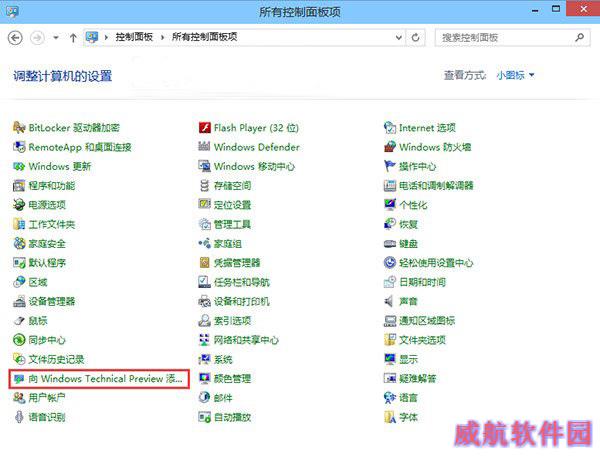The height and width of the screenshot is (457, 600).
Task: Open 家庭组 link
Action: pos(227,243)
